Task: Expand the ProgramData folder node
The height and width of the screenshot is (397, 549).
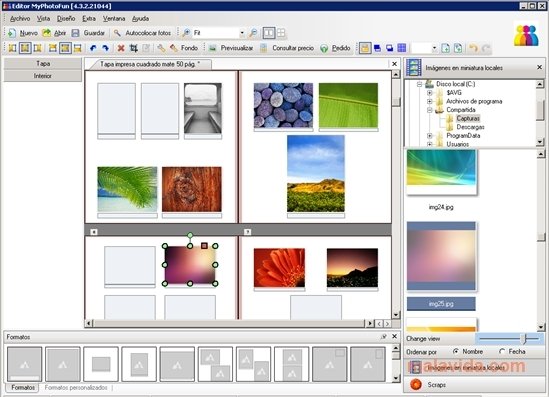Action: tap(430, 135)
